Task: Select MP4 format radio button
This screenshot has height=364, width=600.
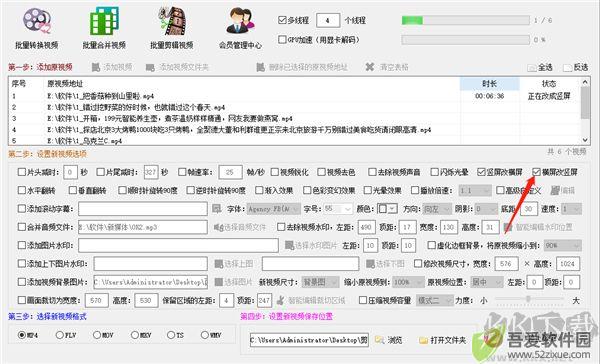Action: [x=22, y=335]
